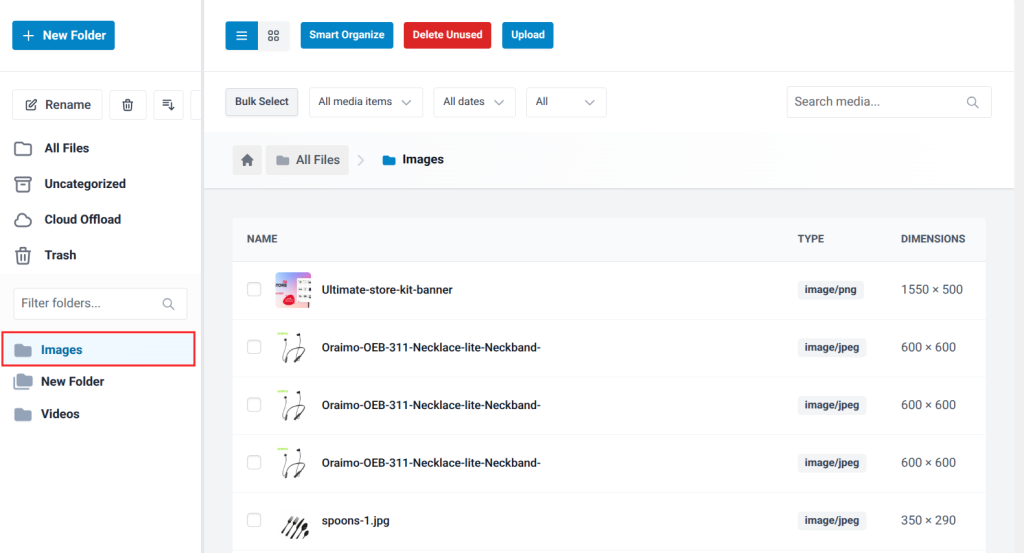Click the sort folders icon
The width and height of the screenshot is (1024, 553).
(x=168, y=104)
